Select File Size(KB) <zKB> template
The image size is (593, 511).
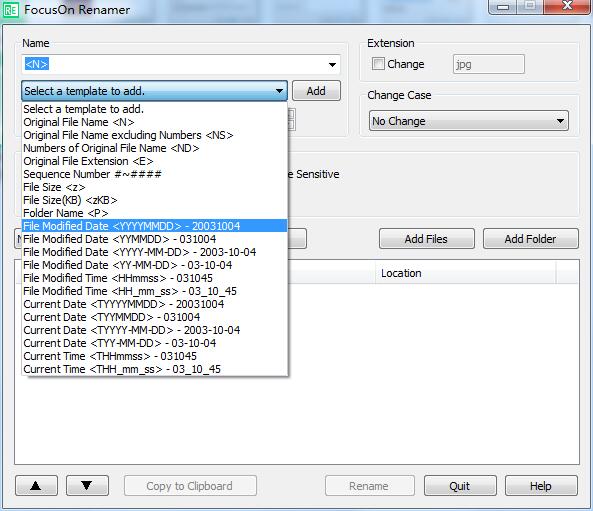(155, 200)
